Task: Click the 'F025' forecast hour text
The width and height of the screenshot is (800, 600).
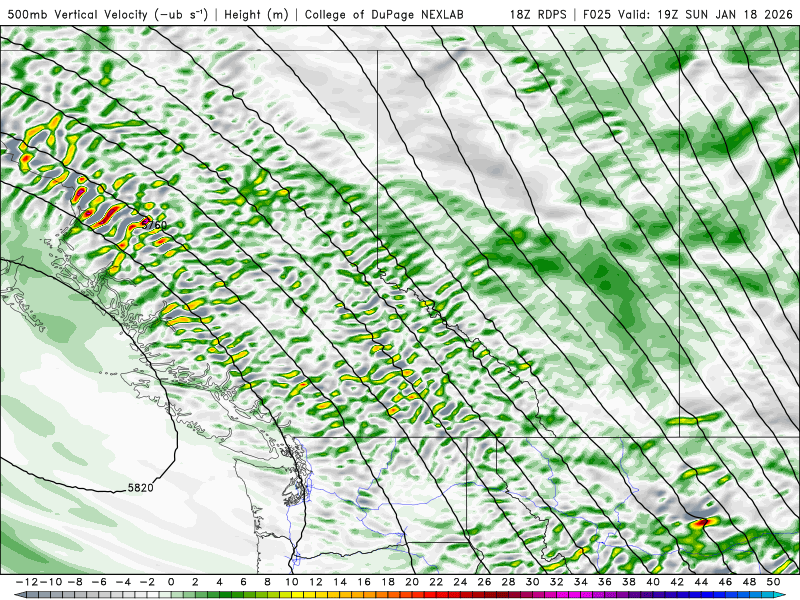Action: click(x=596, y=14)
